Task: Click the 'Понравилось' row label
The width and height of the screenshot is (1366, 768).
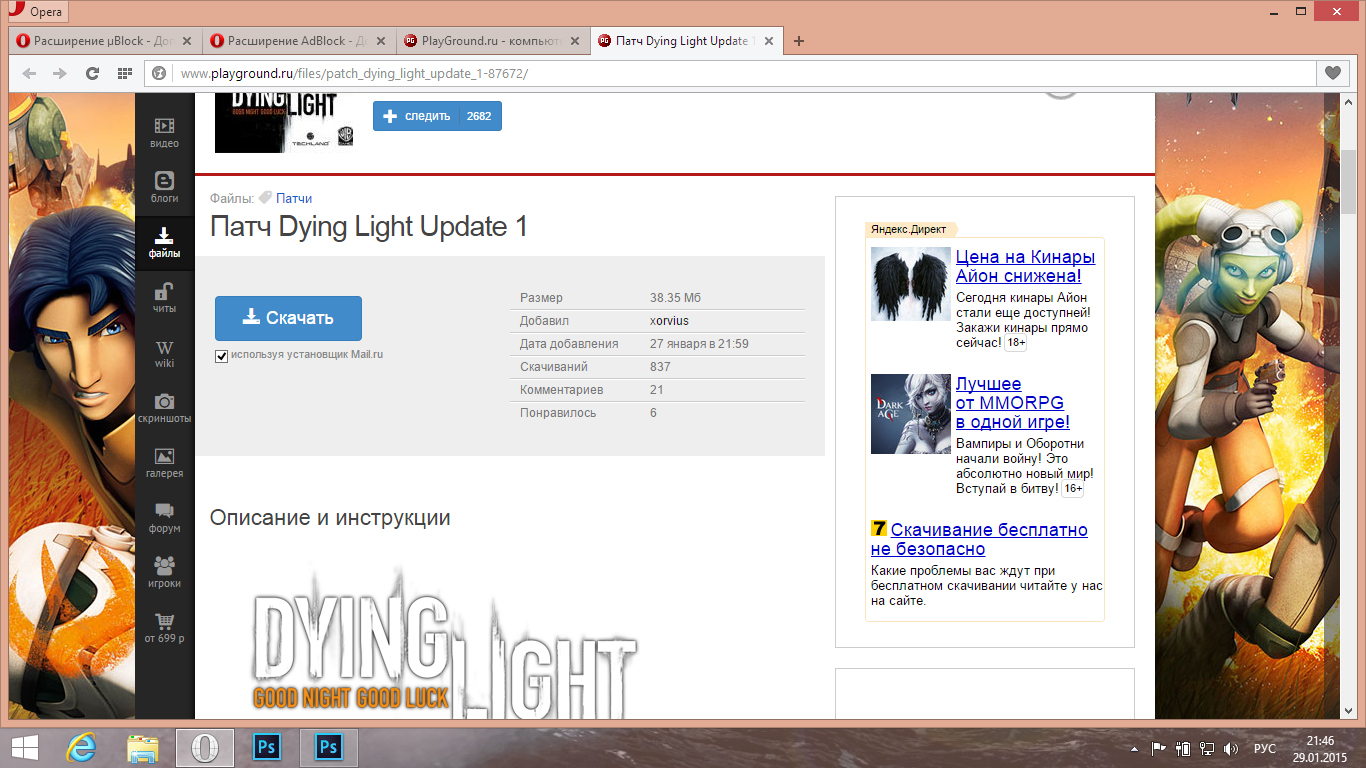Action: tap(558, 413)
